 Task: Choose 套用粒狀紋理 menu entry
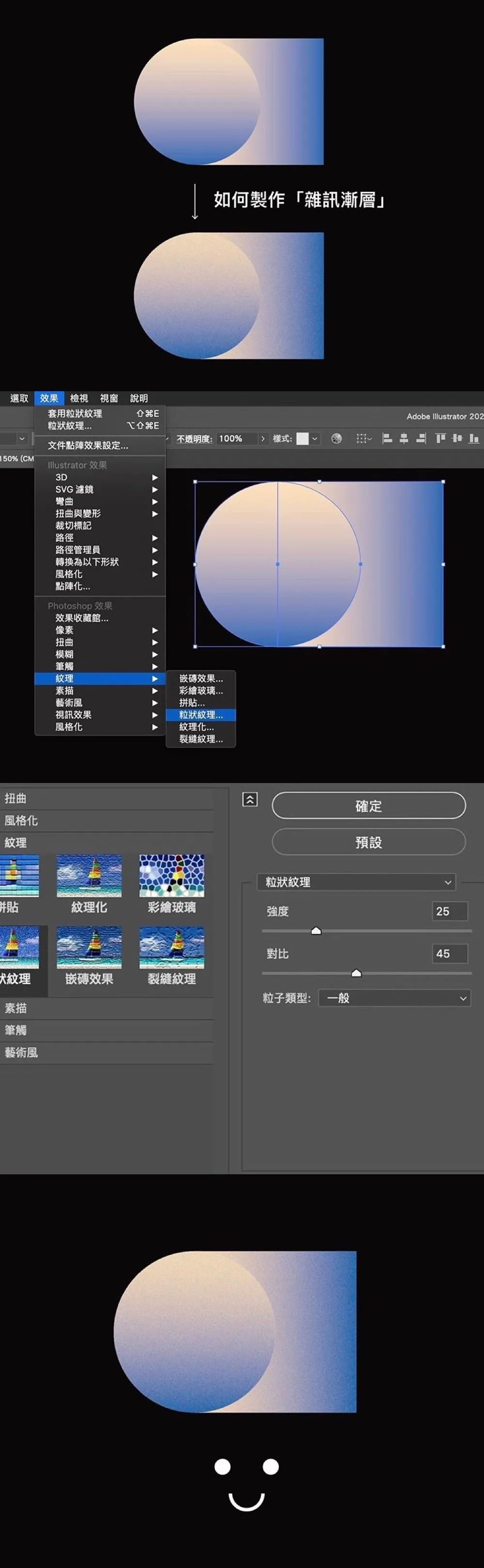click(x=100, y=413)
